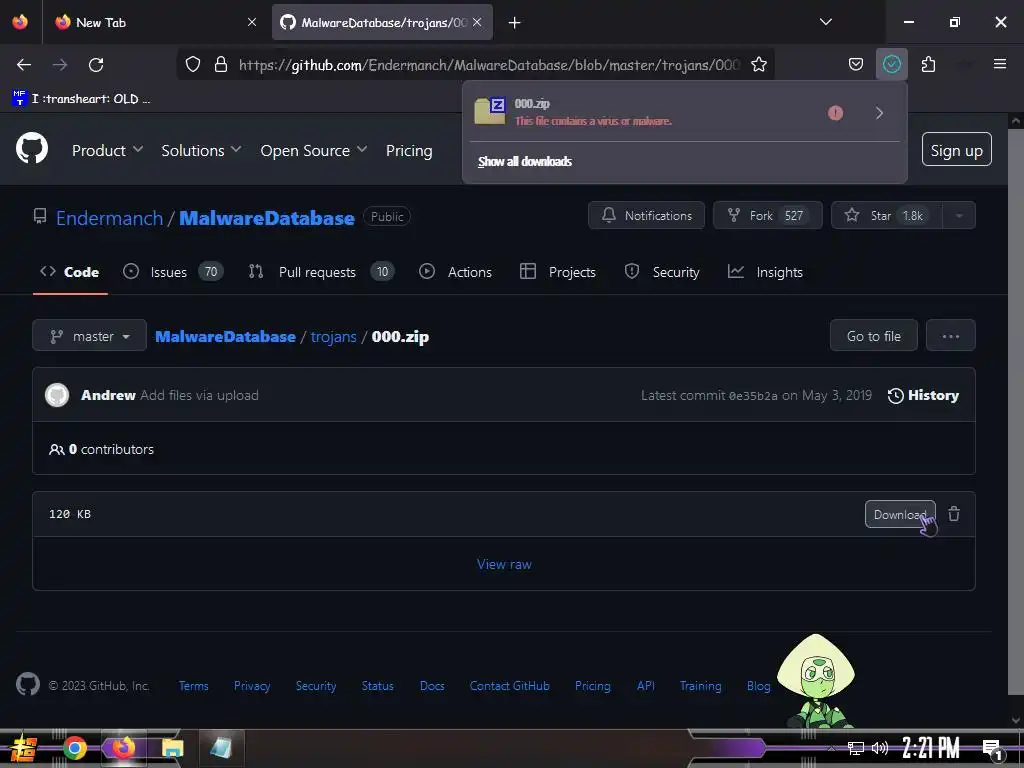Open the commit hash 0e35b2a
1024x768 pixels.
click(x=753, y=396)
